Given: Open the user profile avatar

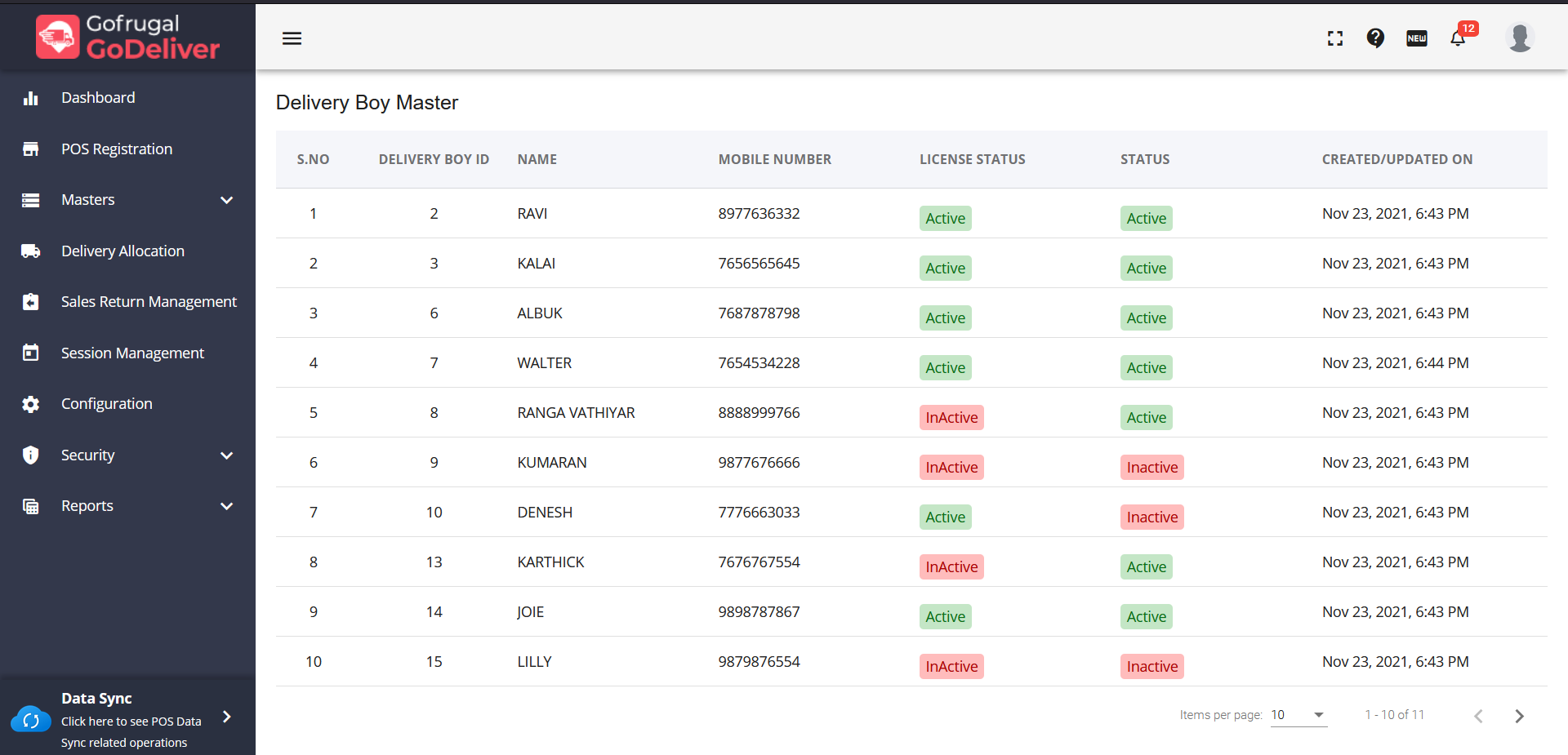Looking at the screenshot, I should pos(1520,38).
